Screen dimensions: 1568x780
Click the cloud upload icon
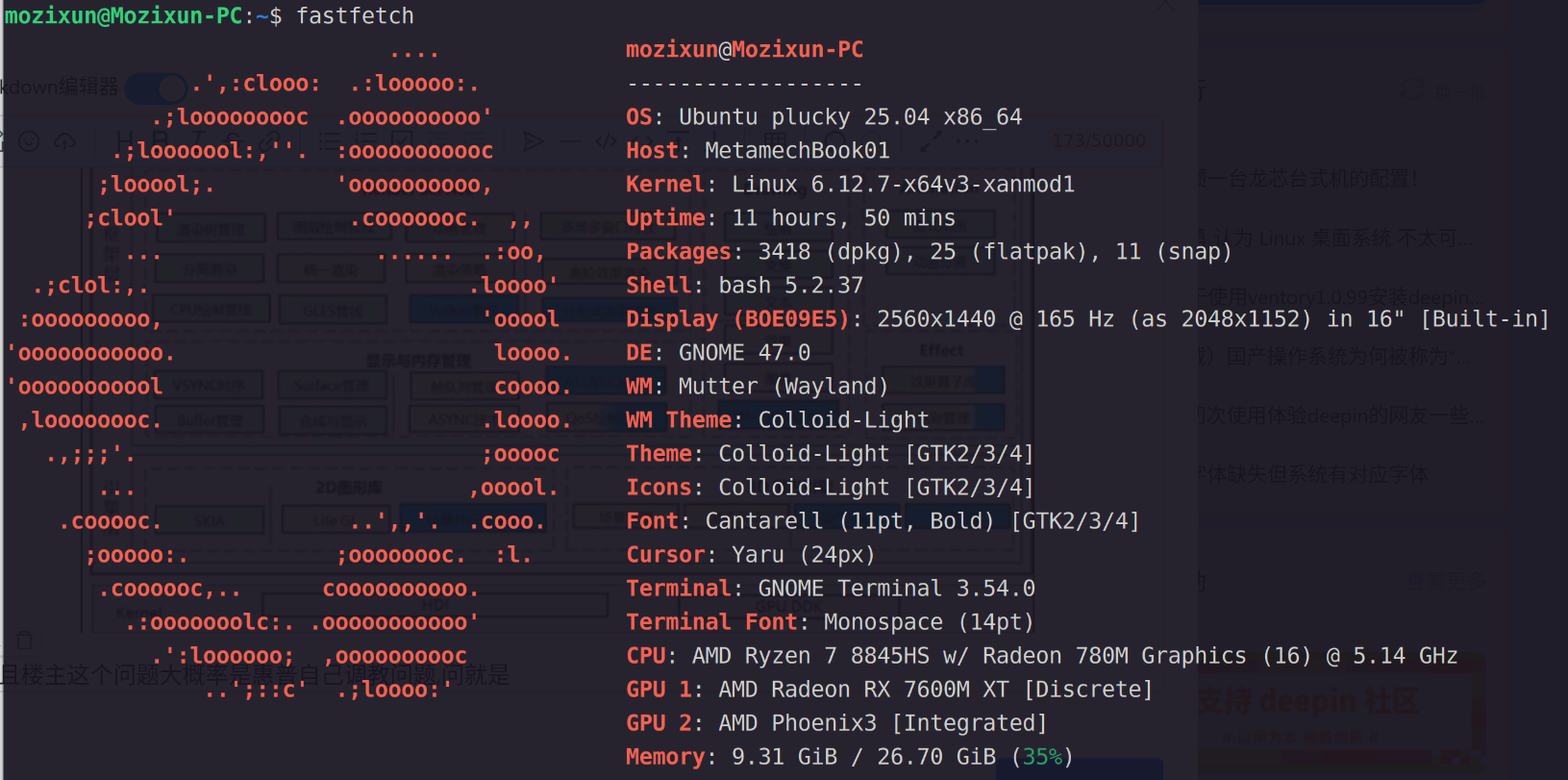pos(64,141)
